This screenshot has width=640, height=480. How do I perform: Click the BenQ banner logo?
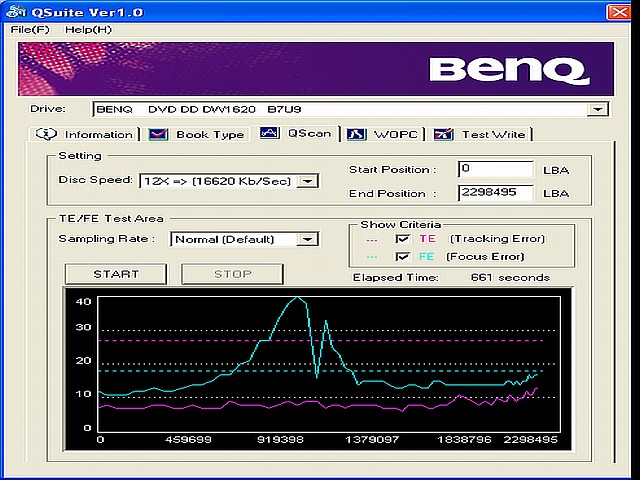pyautogui.click(x=509, y=70)
